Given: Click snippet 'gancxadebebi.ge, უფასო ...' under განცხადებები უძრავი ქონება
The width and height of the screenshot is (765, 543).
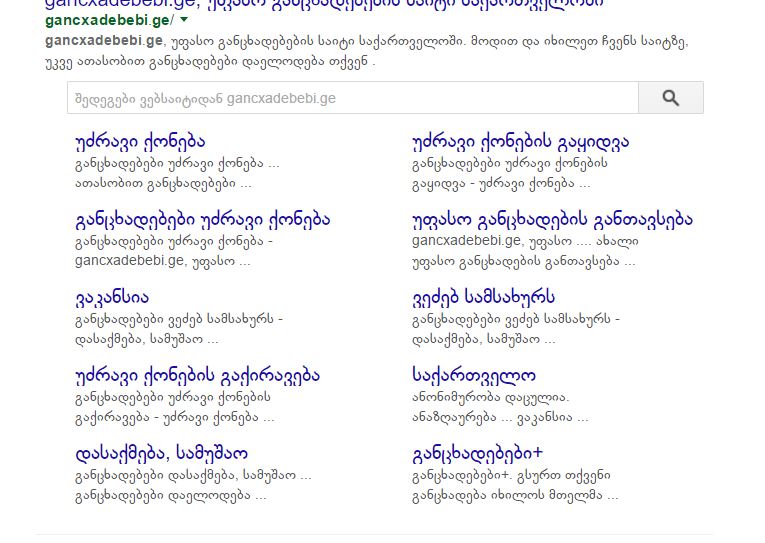Looking at the screenshot, I should (163, 261).
